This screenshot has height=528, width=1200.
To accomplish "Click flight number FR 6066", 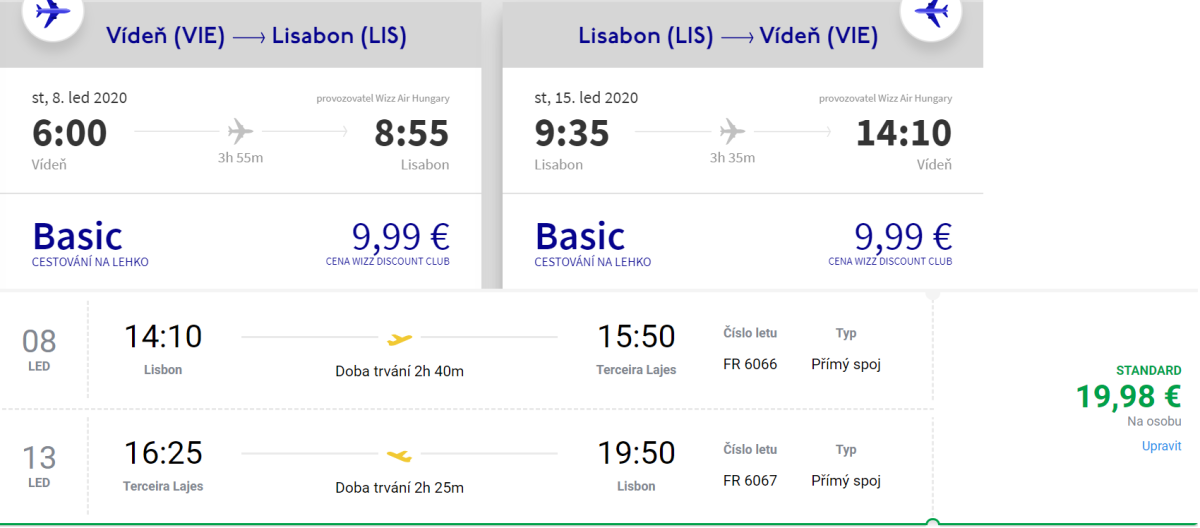I will [x=750, y=364].
